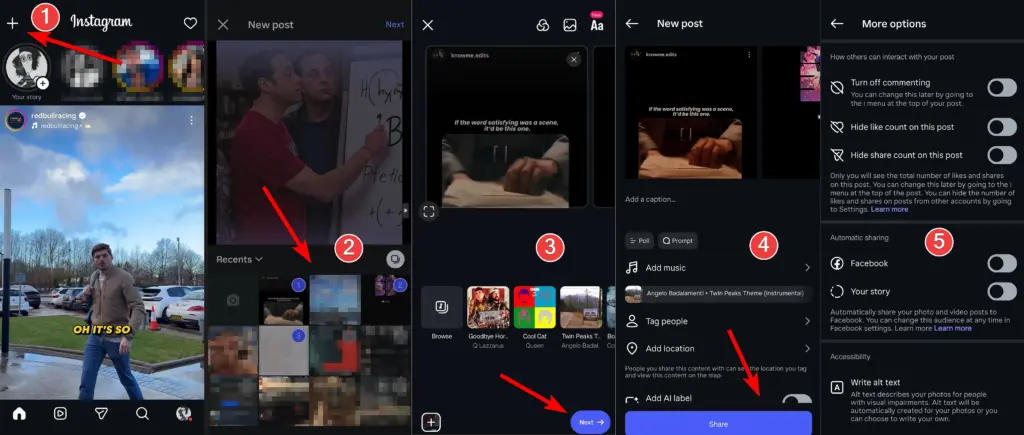
Task: Close the New post gallery picker with X
Action: coord(223,25)
